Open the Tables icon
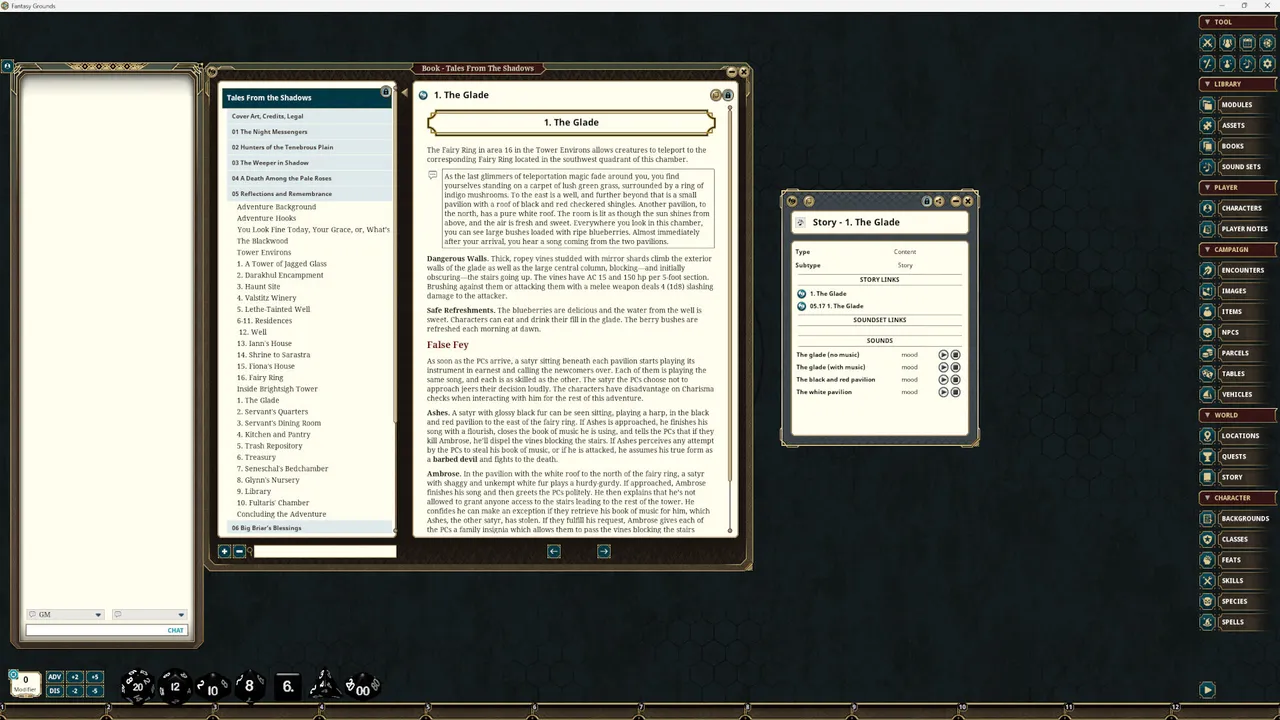 (1208, 374)
